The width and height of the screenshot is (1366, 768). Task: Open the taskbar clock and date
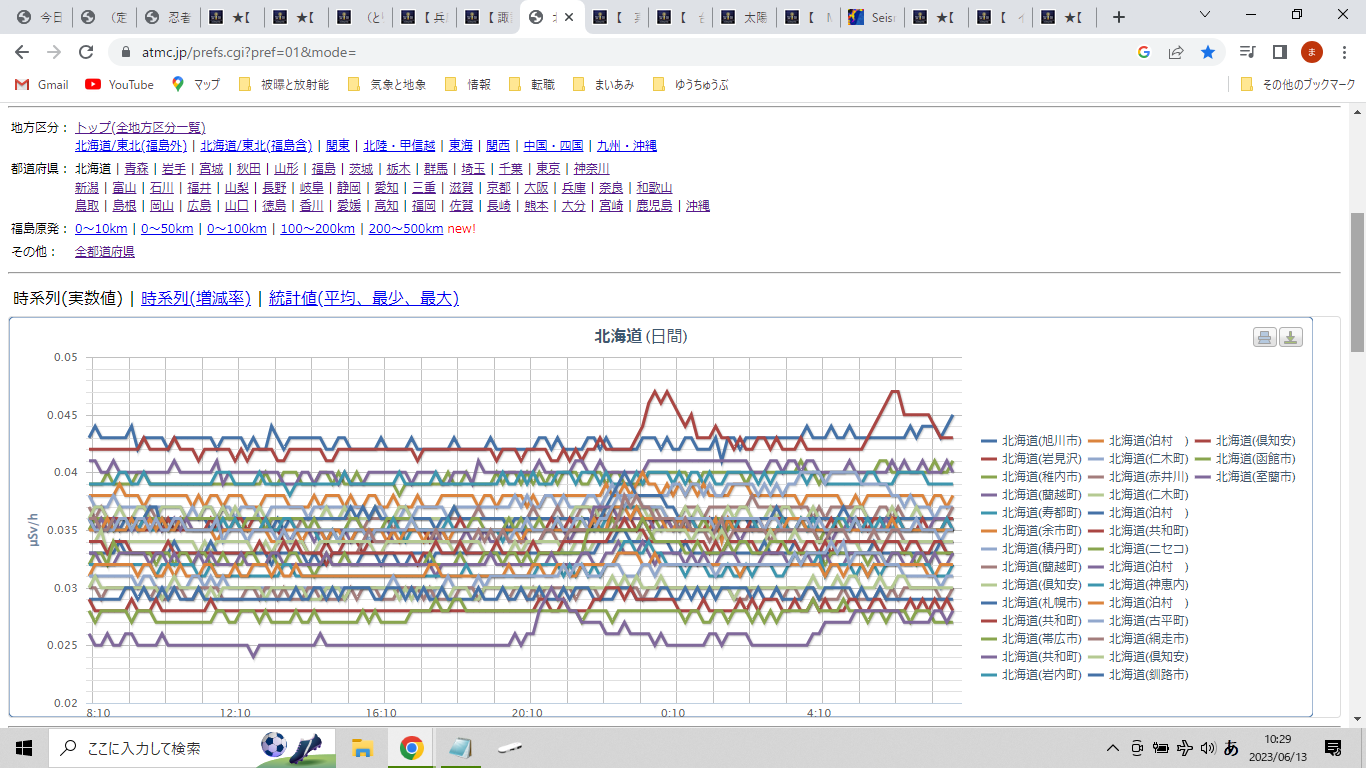[x=1278, y=747]
